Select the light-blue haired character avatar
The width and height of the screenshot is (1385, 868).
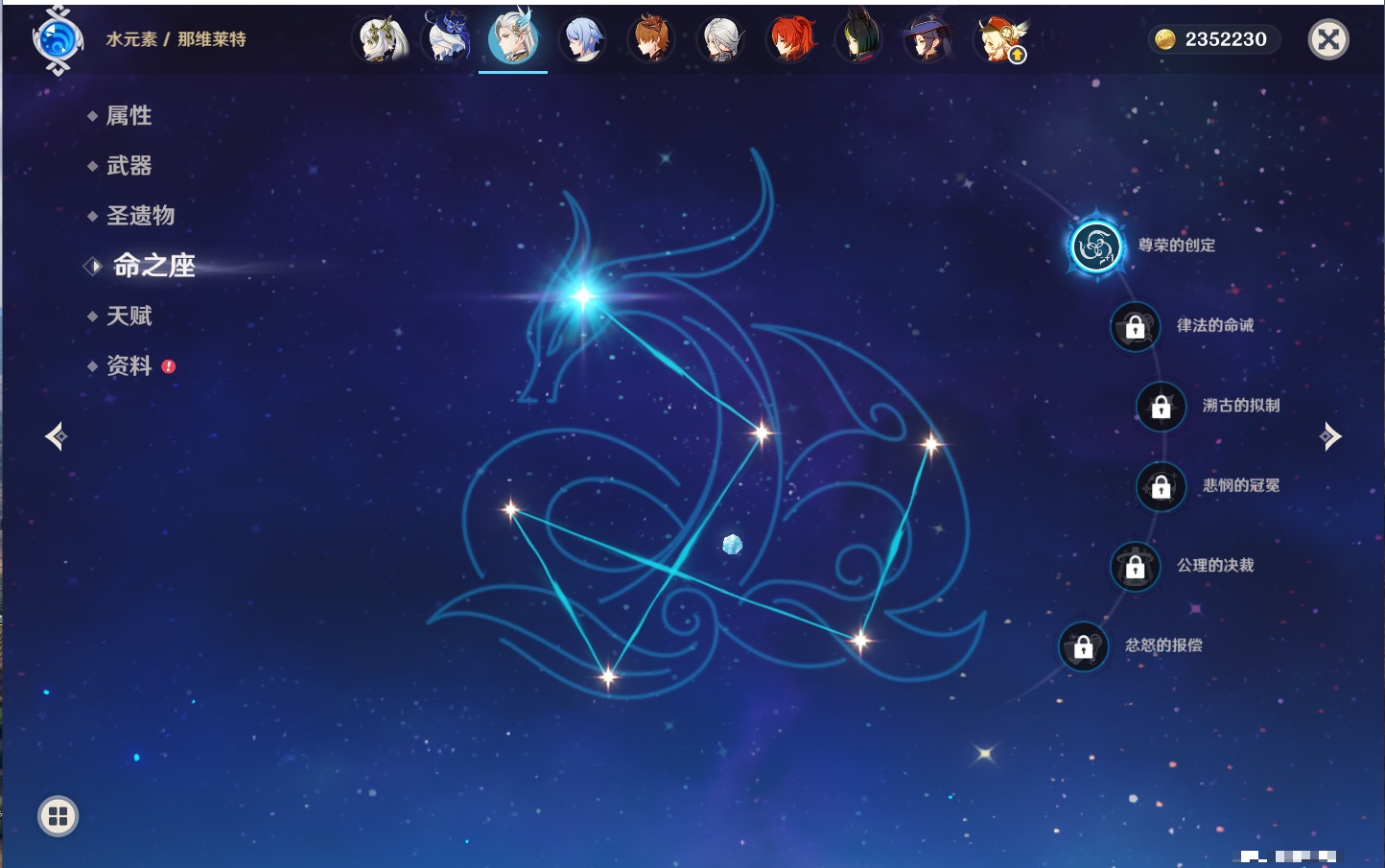click(582, 40)
